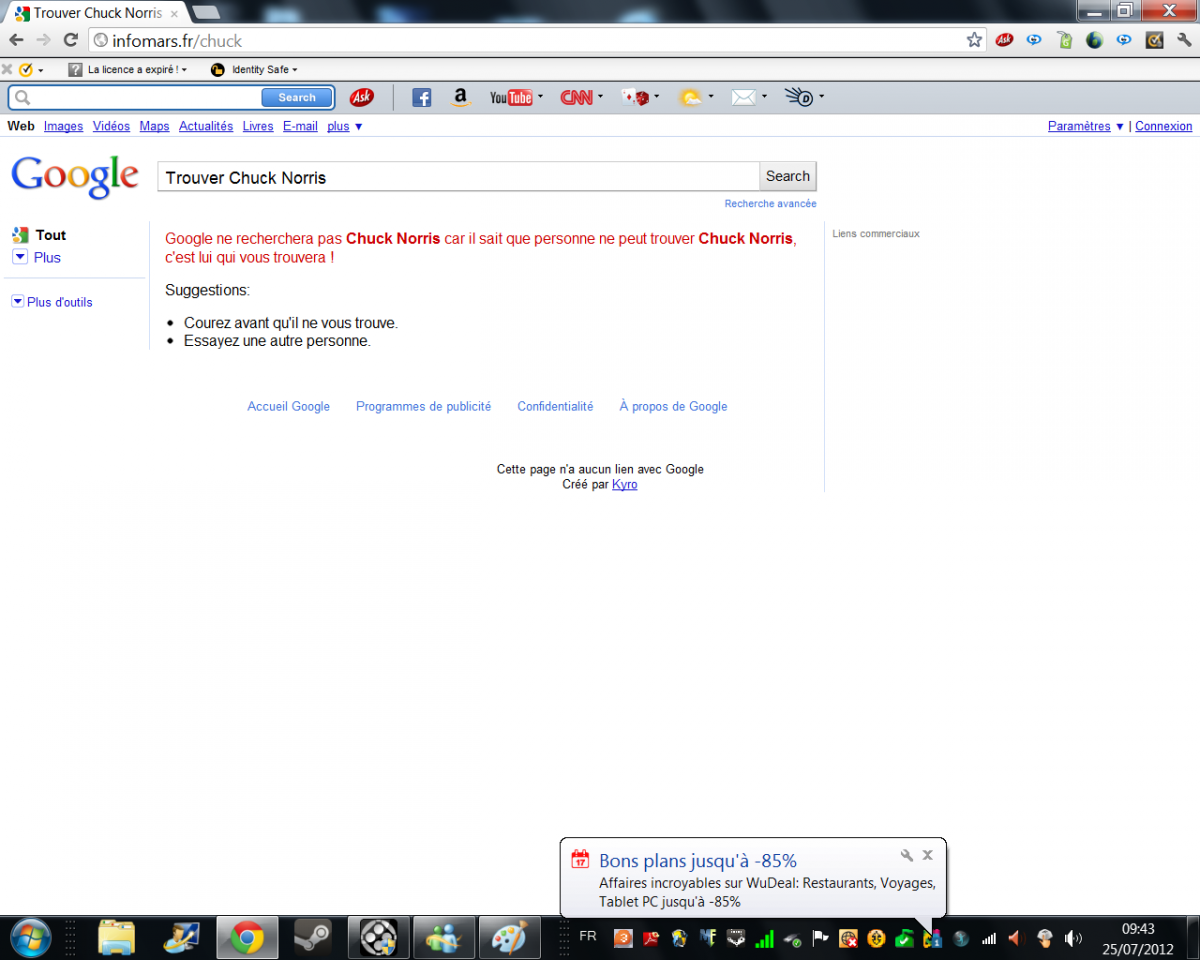Viewport: 1200px width, 960px height.
Task: Click the mail envelope toolbar icon
Action: (x=743, y=97)
